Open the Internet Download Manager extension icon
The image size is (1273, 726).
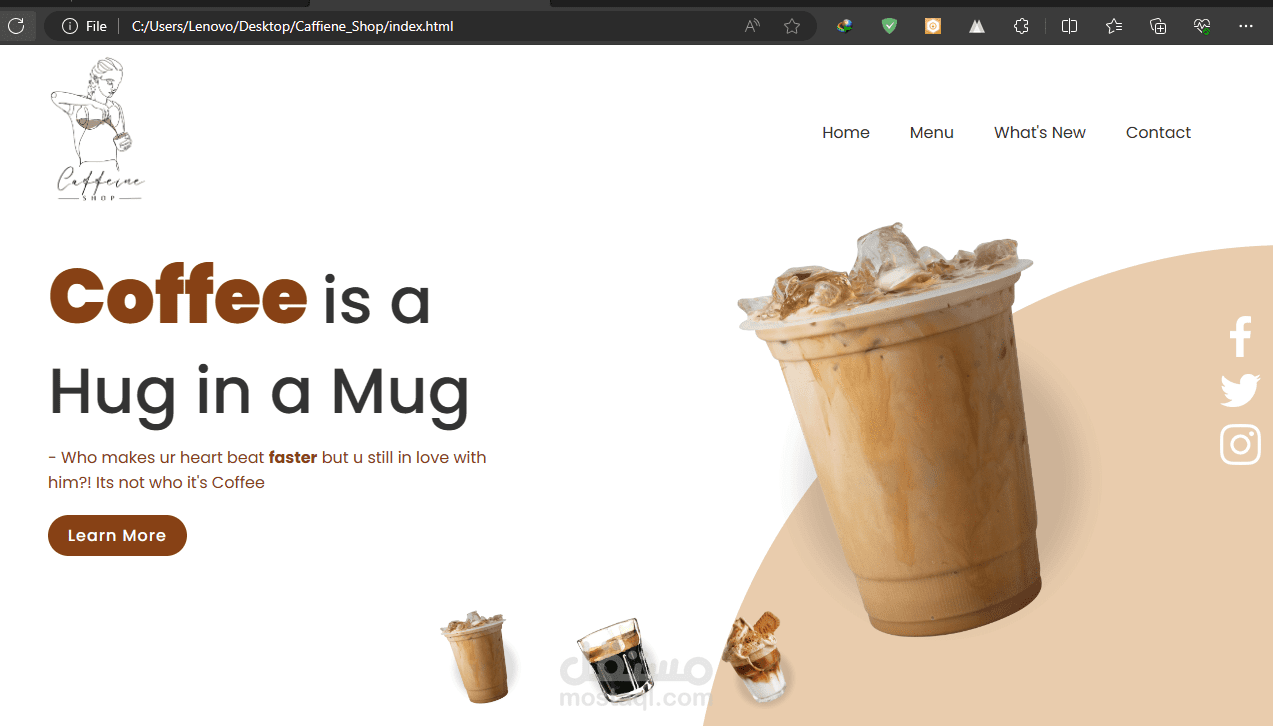tap(845, 26)
